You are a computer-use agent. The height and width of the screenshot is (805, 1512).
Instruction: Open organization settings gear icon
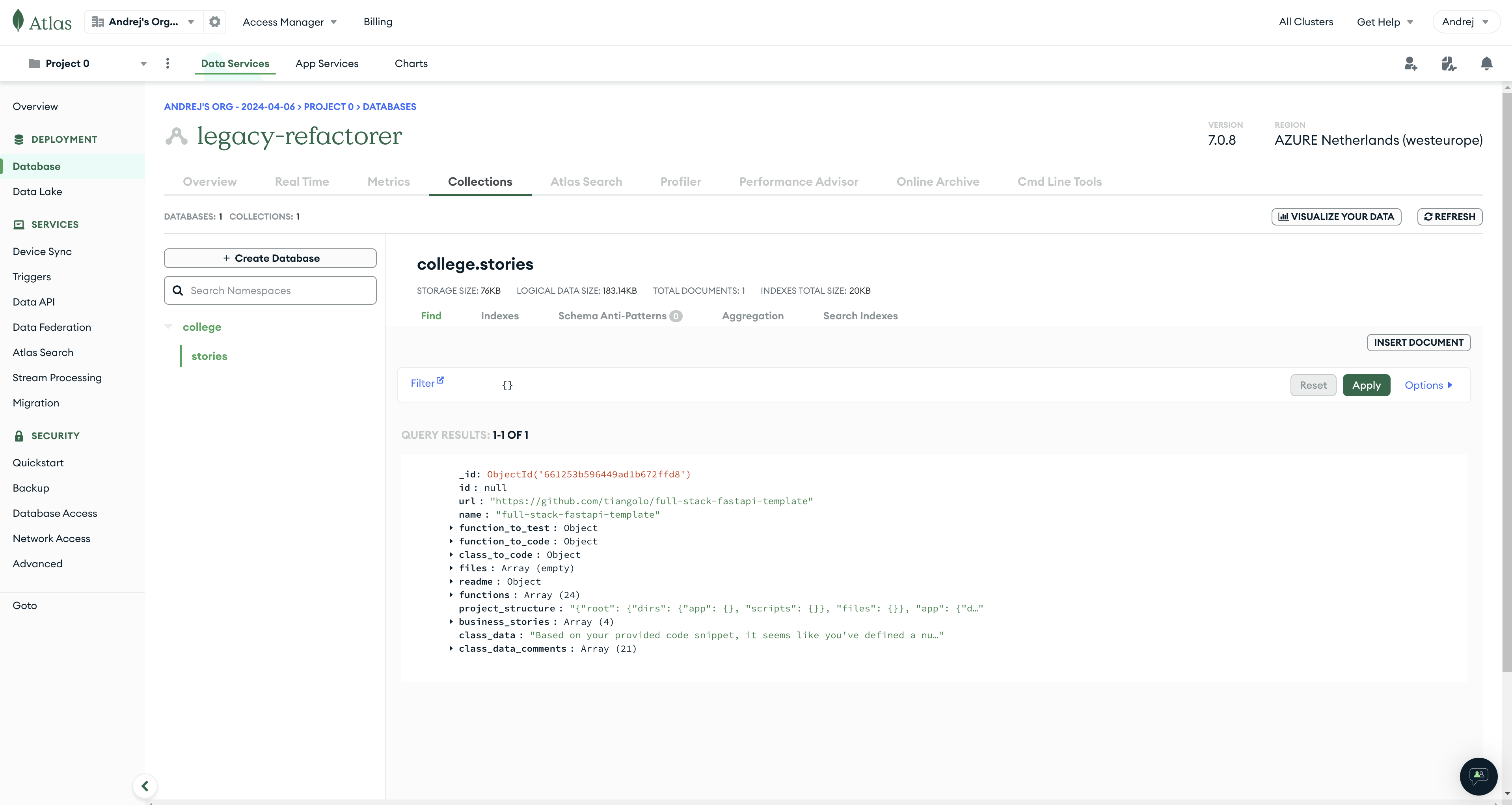215,22
